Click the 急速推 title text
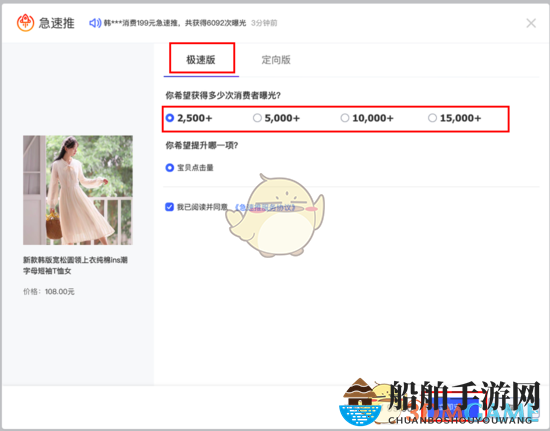Image resolution: width=550 pixels, height=431 pixels. point(56,23)
